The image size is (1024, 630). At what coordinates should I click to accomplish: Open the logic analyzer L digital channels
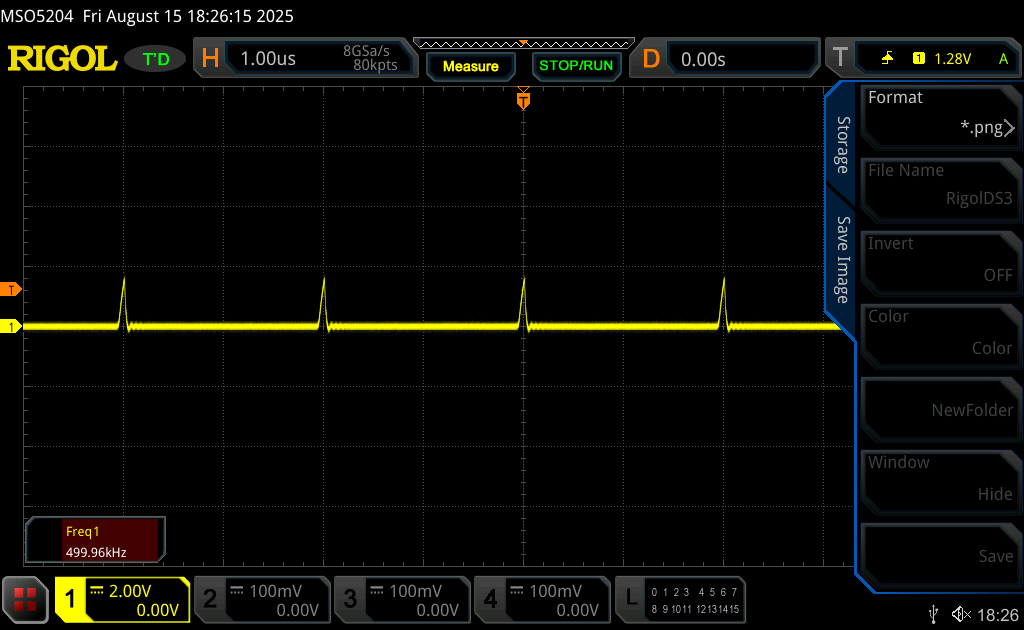[x=680, y=599]
